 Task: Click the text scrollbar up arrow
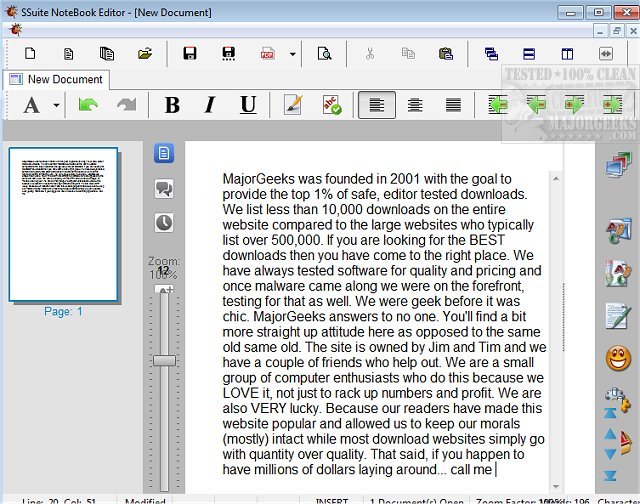click(556, 179)
